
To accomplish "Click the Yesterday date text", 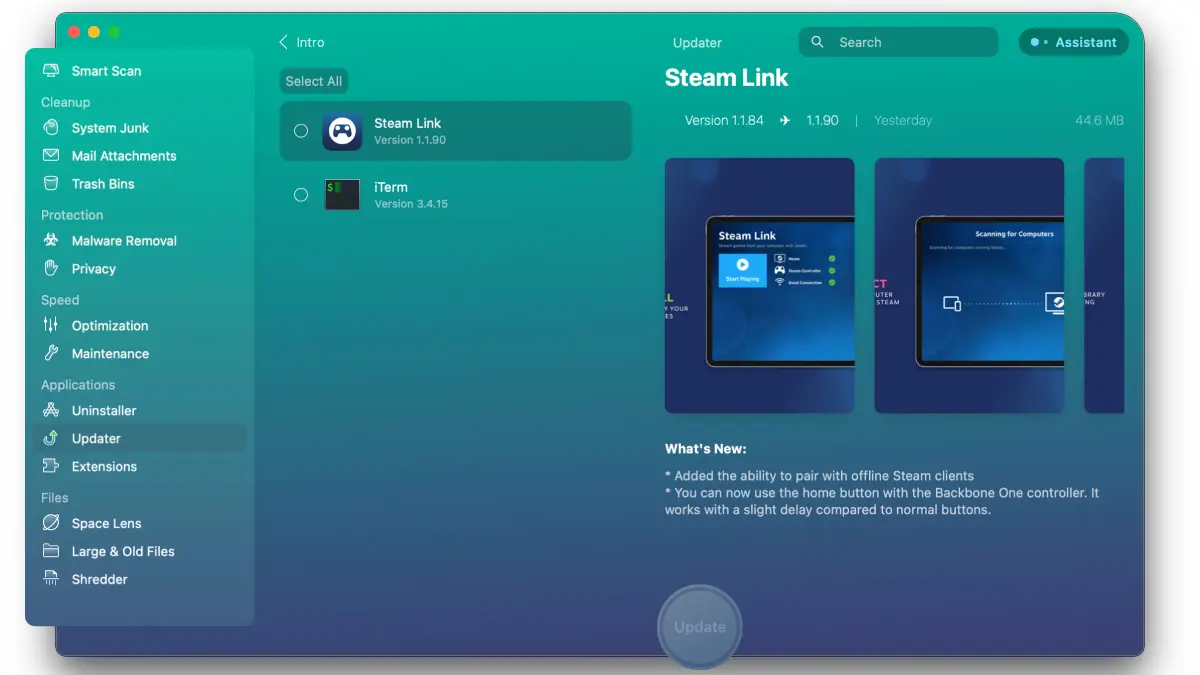I will 903,120.
